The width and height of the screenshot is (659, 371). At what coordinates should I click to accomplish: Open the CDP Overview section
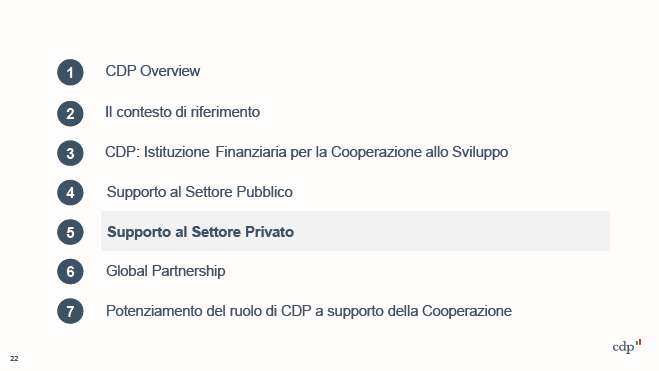coord(153,71)
